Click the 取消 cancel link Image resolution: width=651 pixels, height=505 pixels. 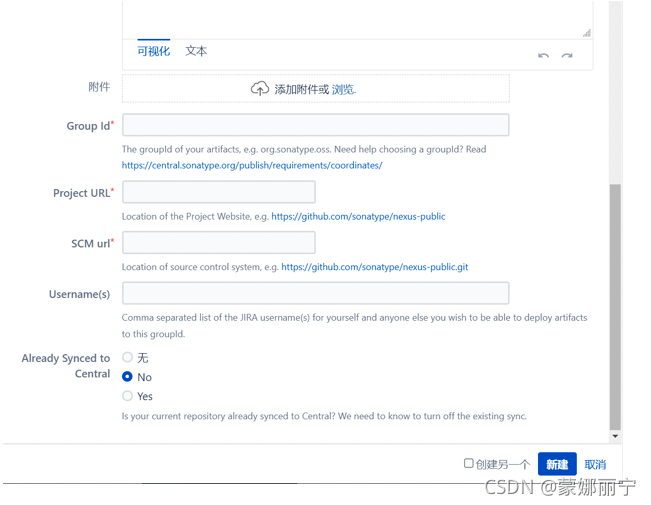coord(595,464)
